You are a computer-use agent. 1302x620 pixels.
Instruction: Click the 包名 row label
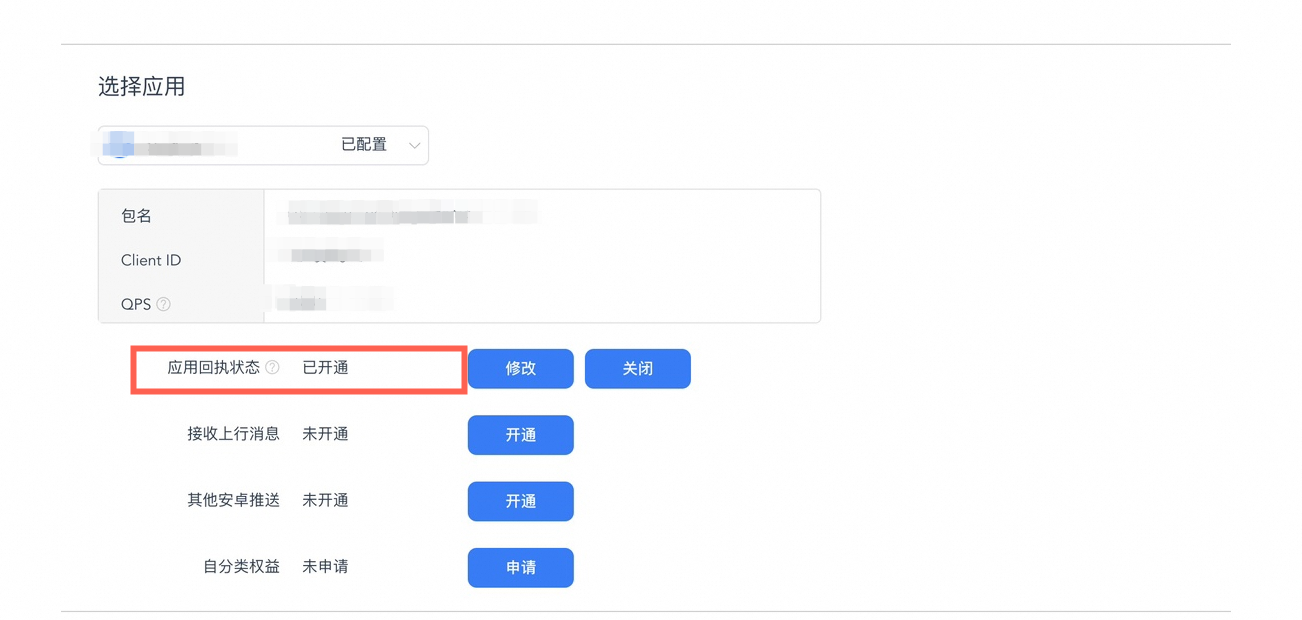coord(136,216)
